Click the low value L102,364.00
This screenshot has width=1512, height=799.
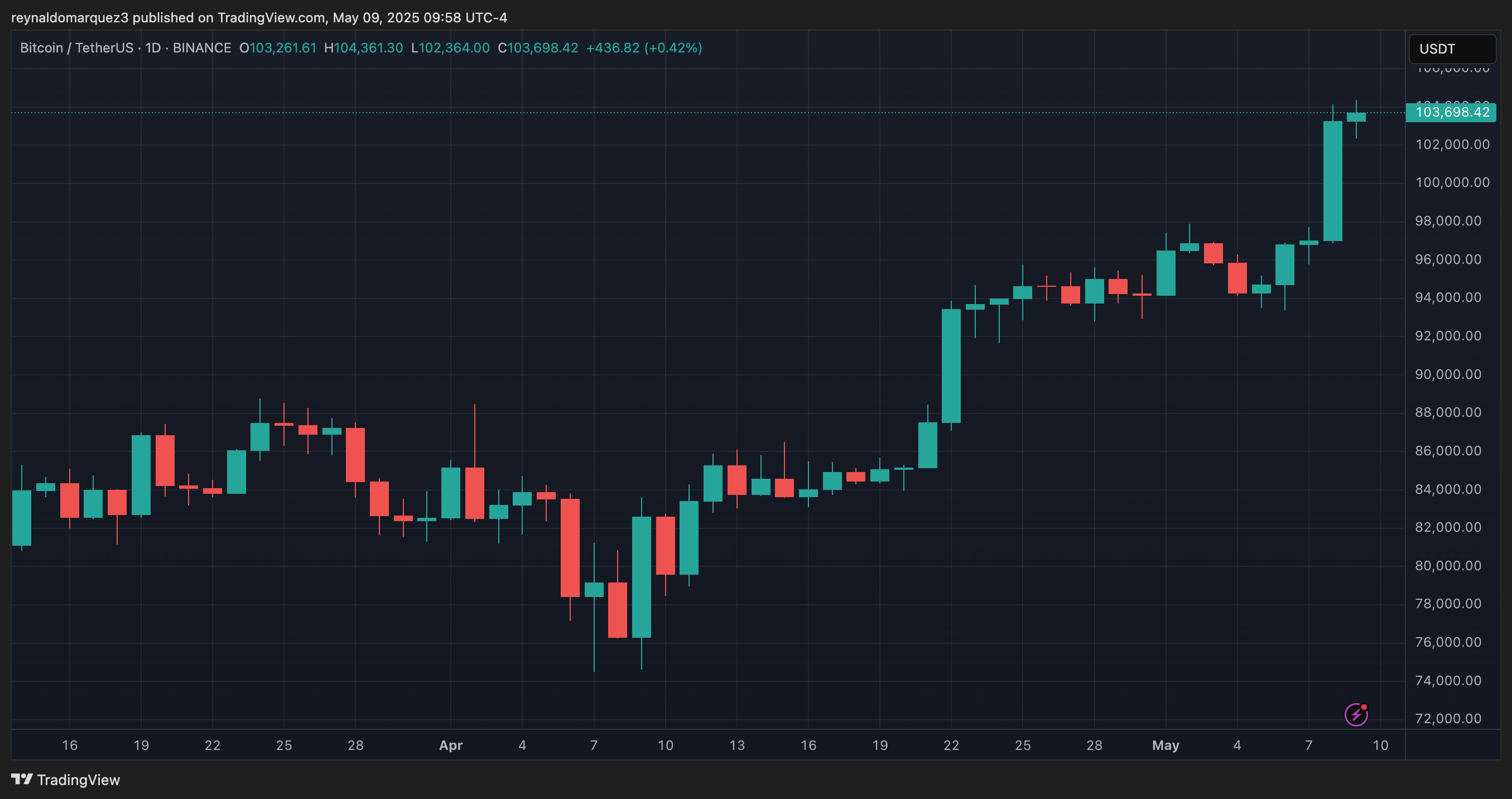tap(450, 48)
